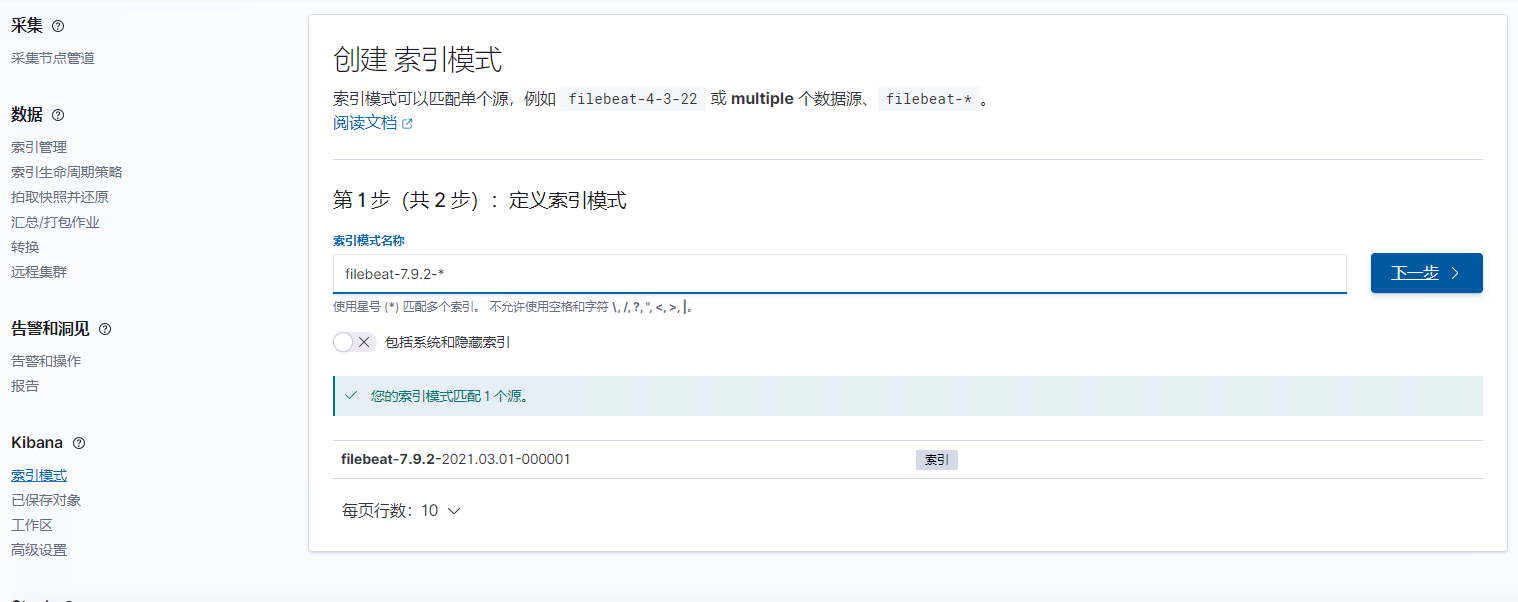Open 拍取快照并还原 section
The image size is (1518, 602).
click(x=60, y=197)
